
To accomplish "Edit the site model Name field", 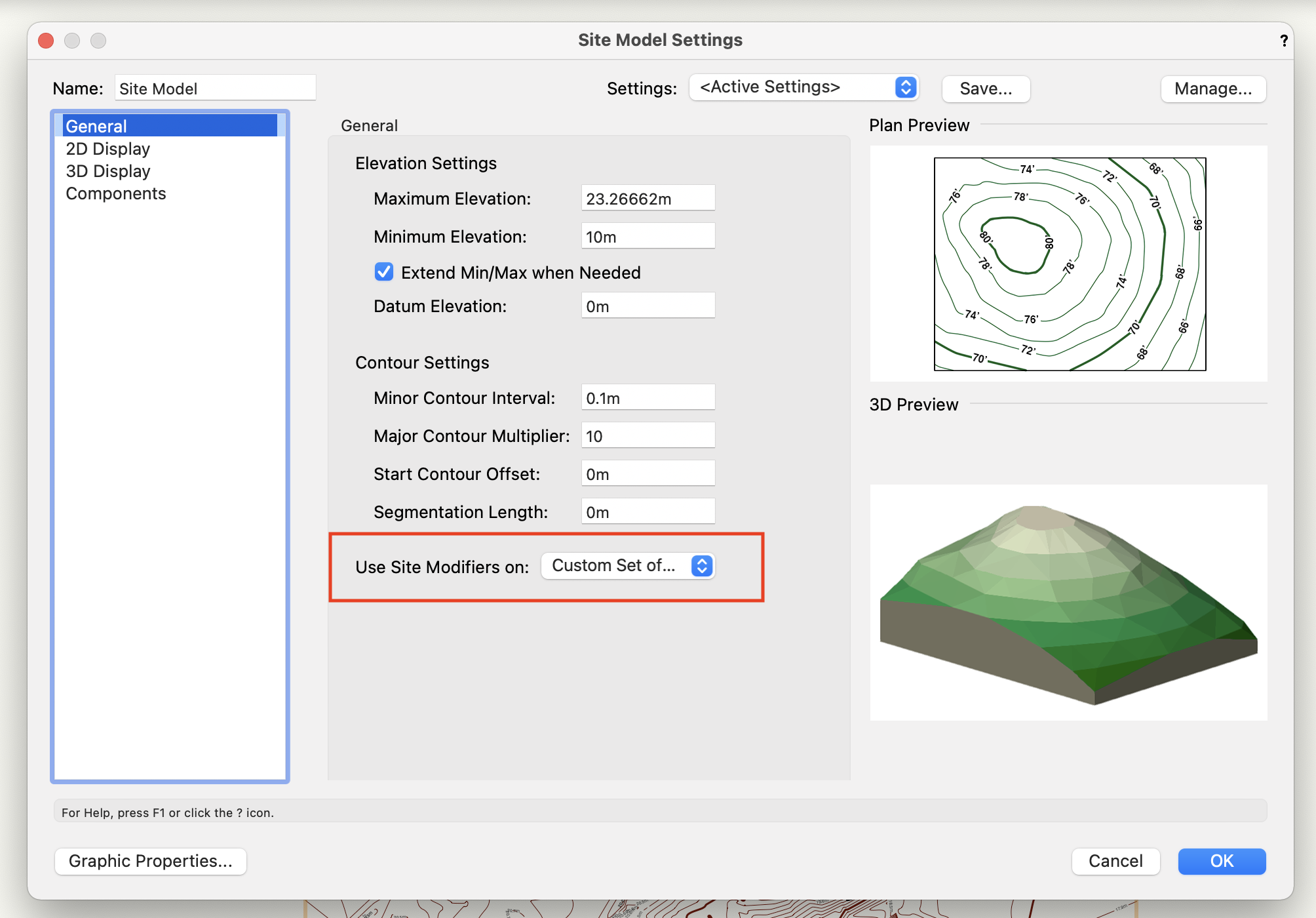I will pyautogui.click(x=215, y=87).
